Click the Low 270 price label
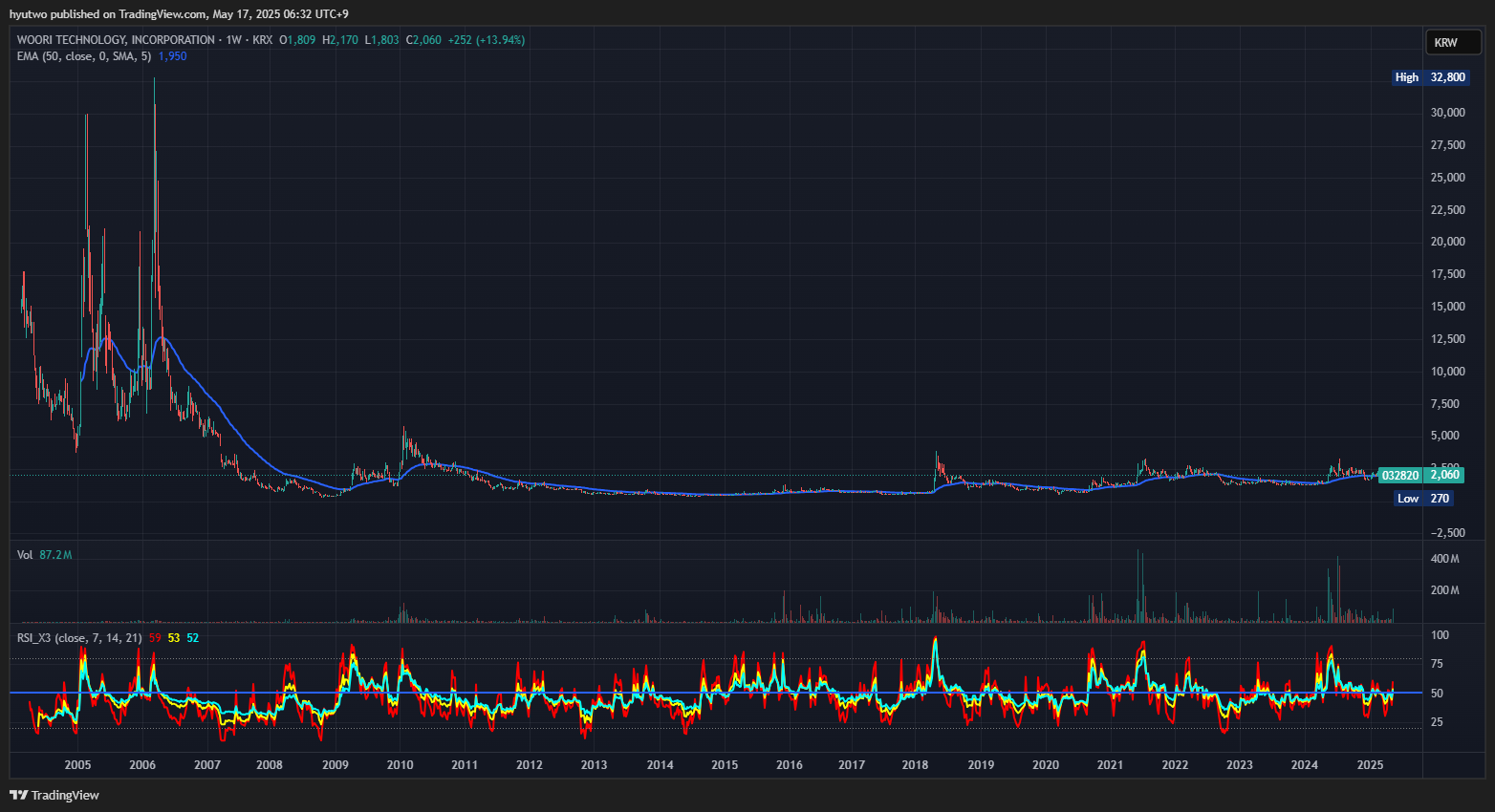Viewport: 1495px width, 812px height. click(x=1423, y=499)
